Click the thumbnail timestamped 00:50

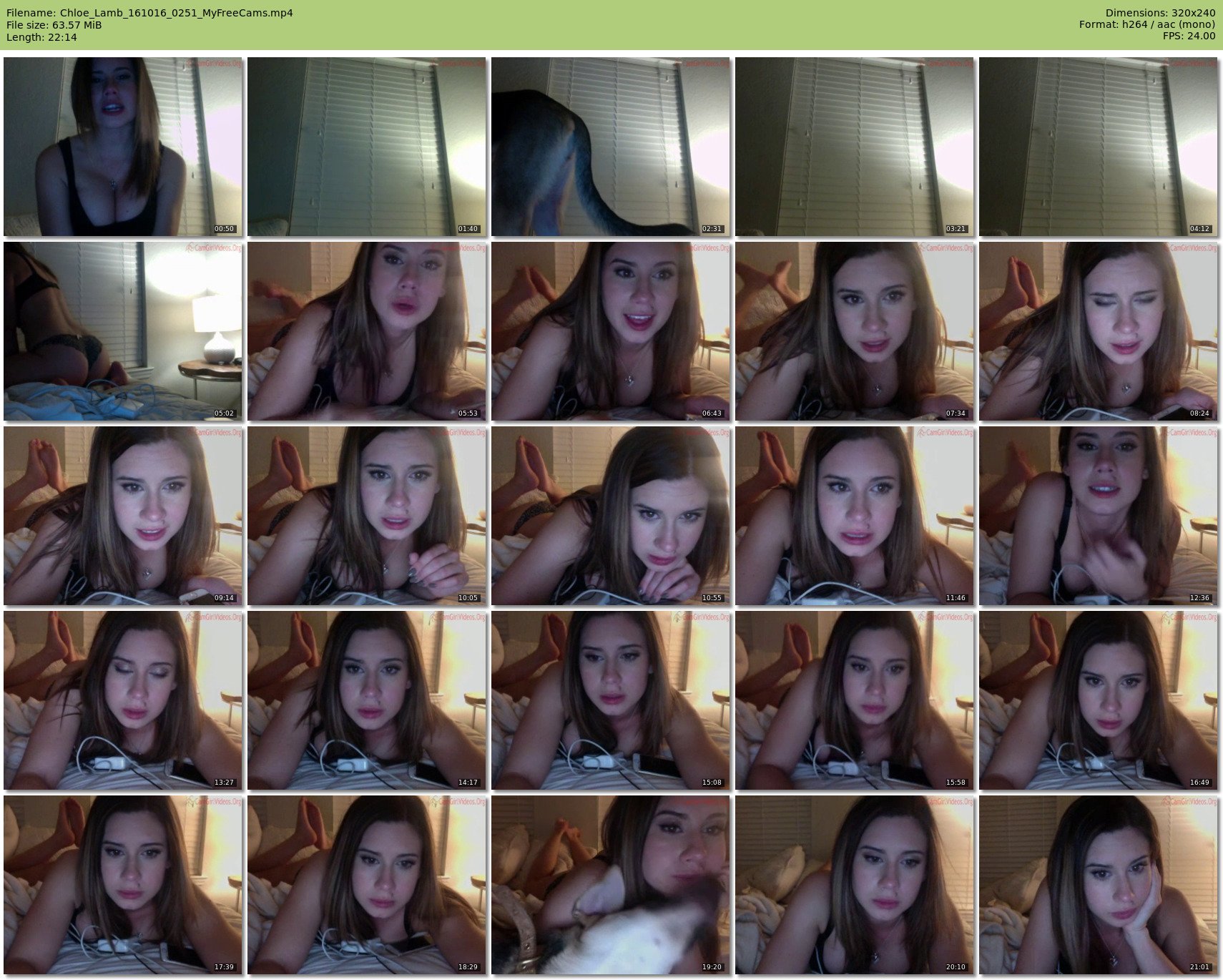coord(123,147)
